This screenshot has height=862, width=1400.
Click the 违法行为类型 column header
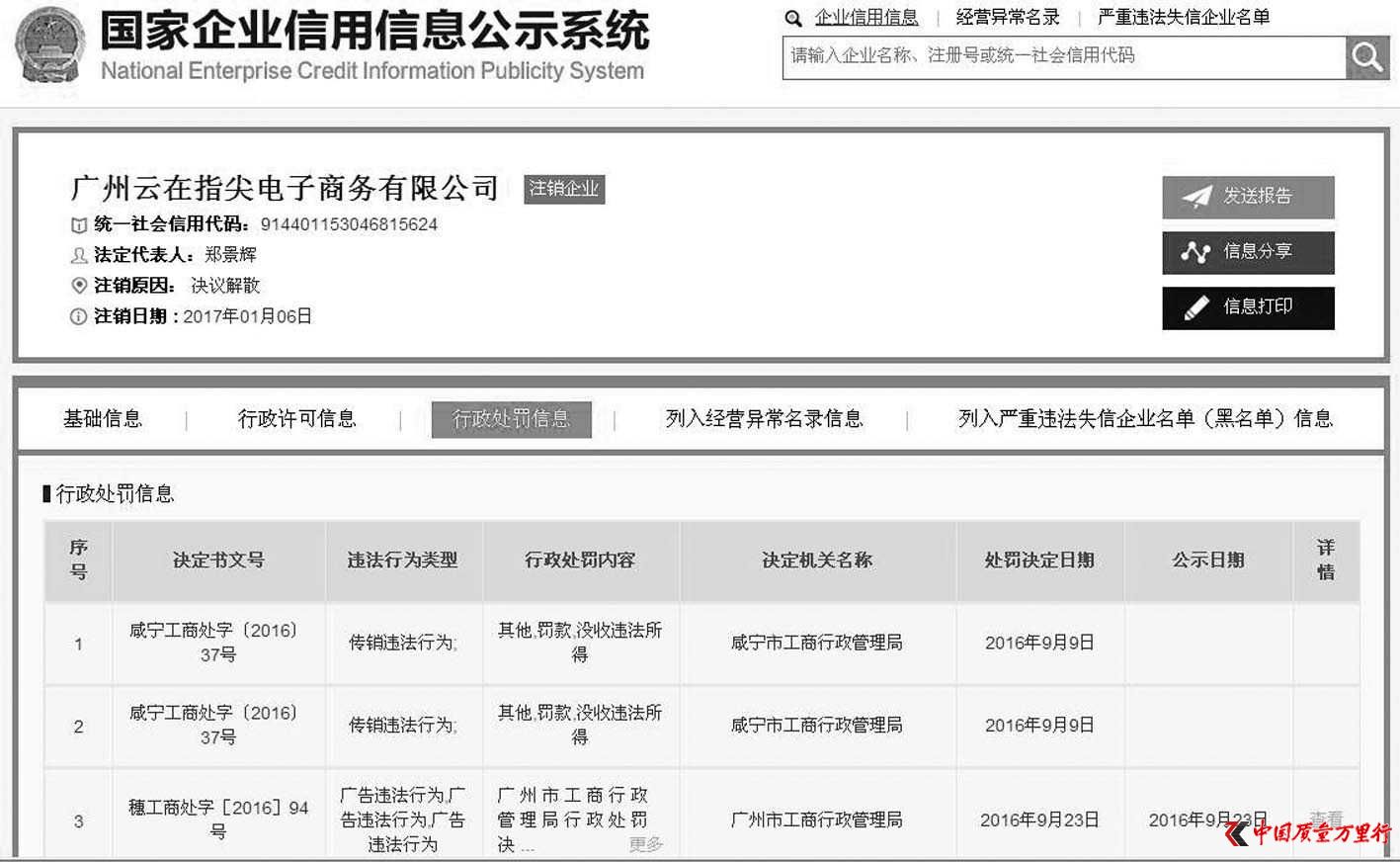point(402,560)
